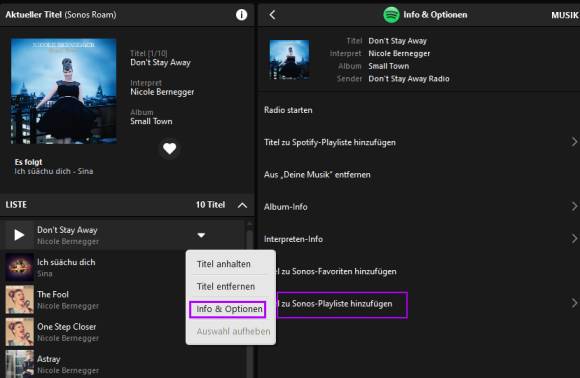Expand the Sonos-Playliste hinzufügen chevron
This screenshot has width=580, height=378.
coord(574,303)
